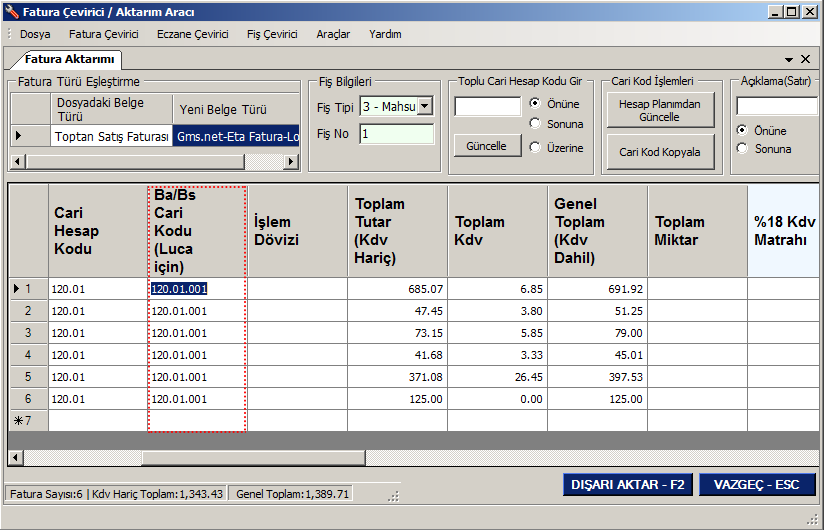Screen dimensions: 824x530
Task: Click the İşlem Dövizi column header
Action: coord(297,231)
